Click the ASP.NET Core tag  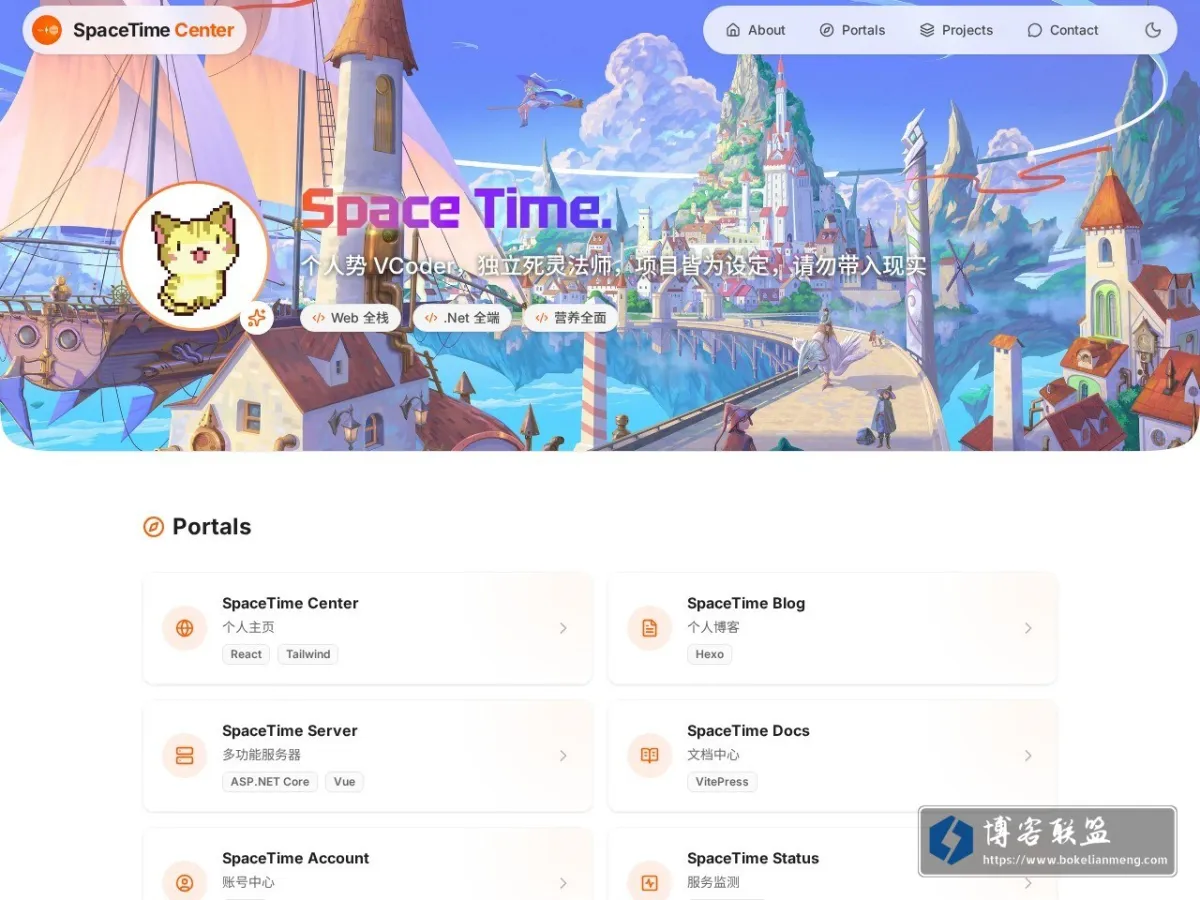click(x=270, y=782)
